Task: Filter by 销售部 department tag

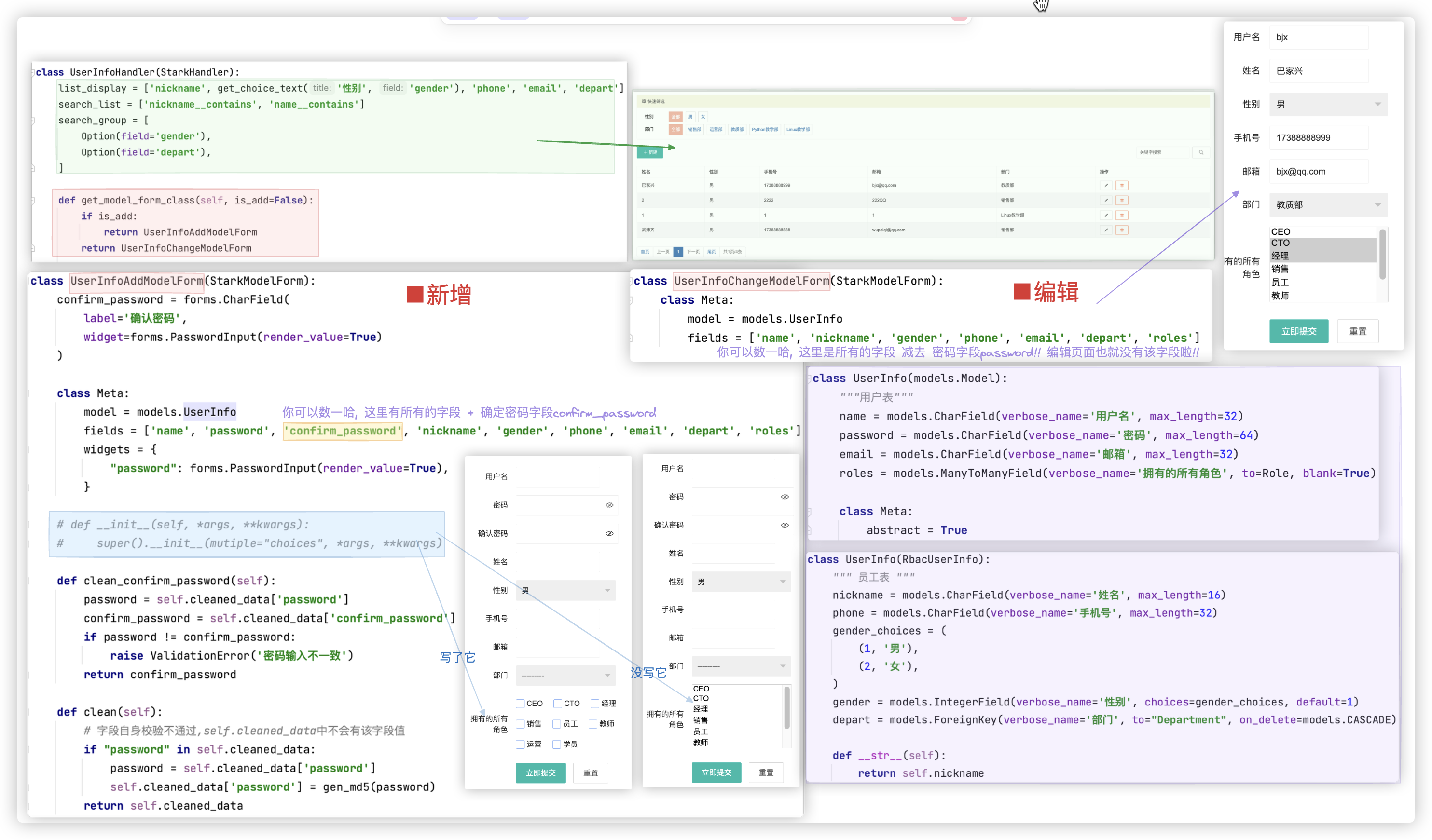Action: [694, 129]
